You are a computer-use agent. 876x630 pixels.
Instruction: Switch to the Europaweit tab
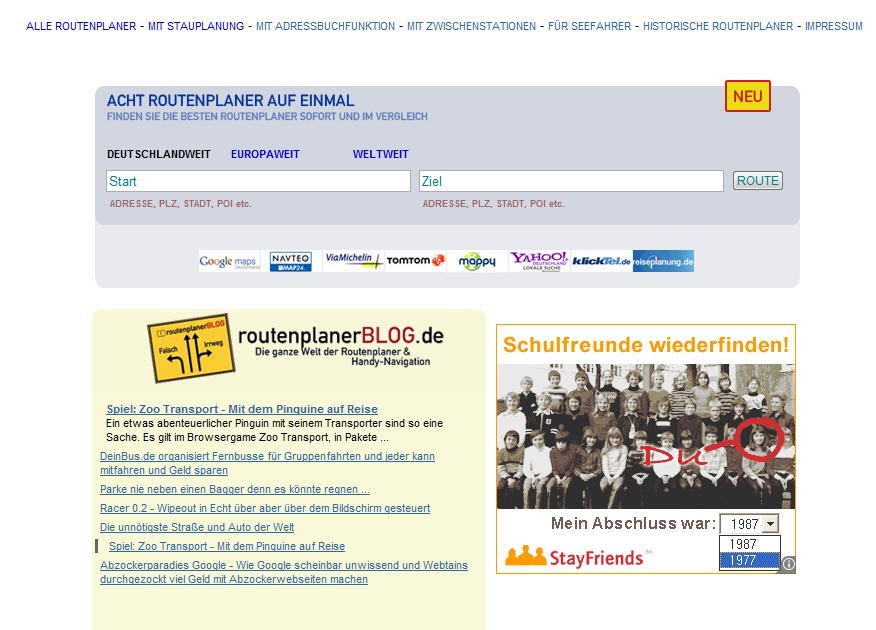[265, 154]
